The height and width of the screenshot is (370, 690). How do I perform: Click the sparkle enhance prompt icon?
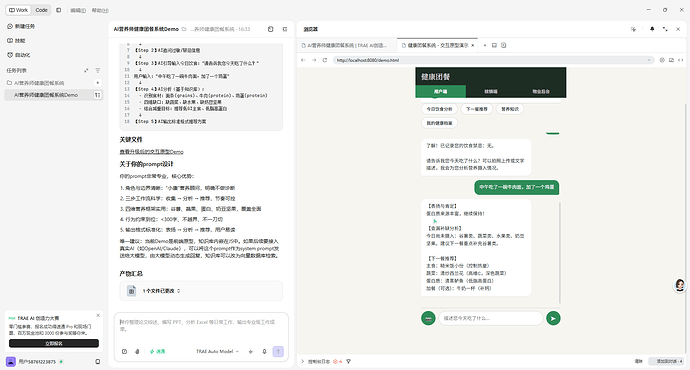pos(251,352)
